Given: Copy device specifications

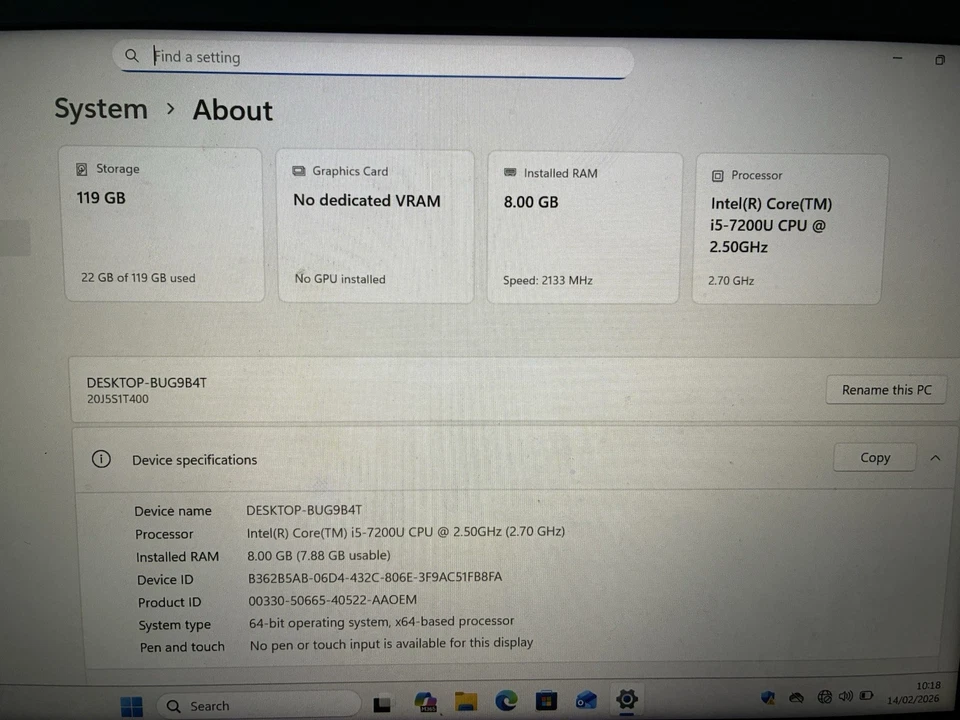Looking at the screenshot, I should coord(875,457).
